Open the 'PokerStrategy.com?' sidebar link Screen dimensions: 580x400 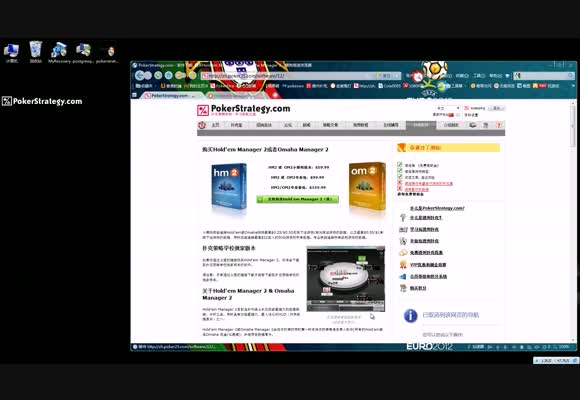tap(437, 208)
